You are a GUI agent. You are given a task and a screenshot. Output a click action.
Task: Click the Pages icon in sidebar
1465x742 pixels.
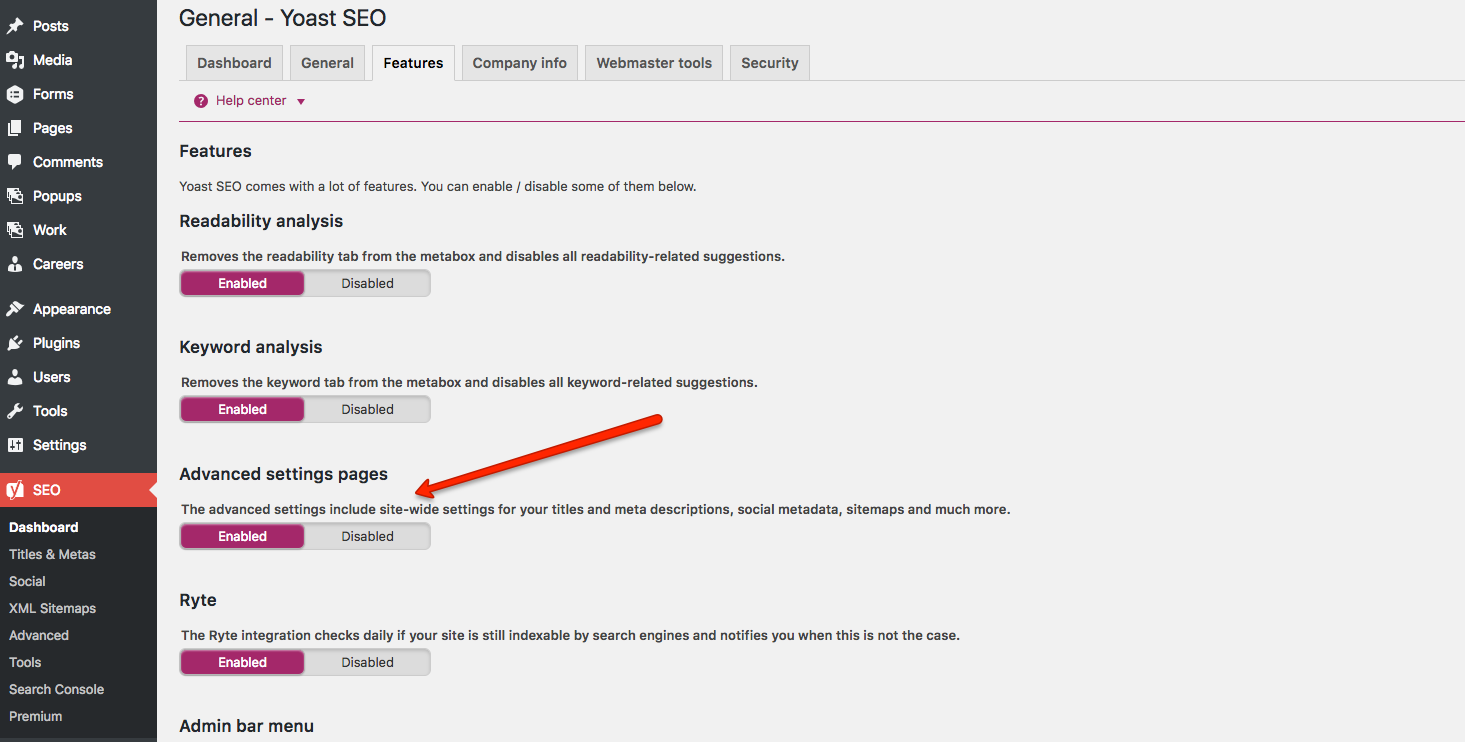click(x=15, y=128)
